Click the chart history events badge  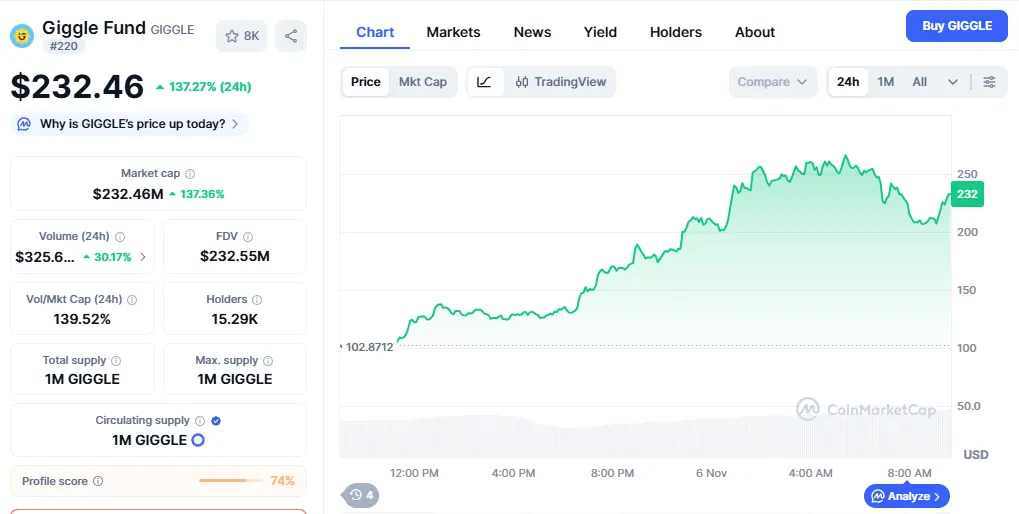tap(361, 495)
